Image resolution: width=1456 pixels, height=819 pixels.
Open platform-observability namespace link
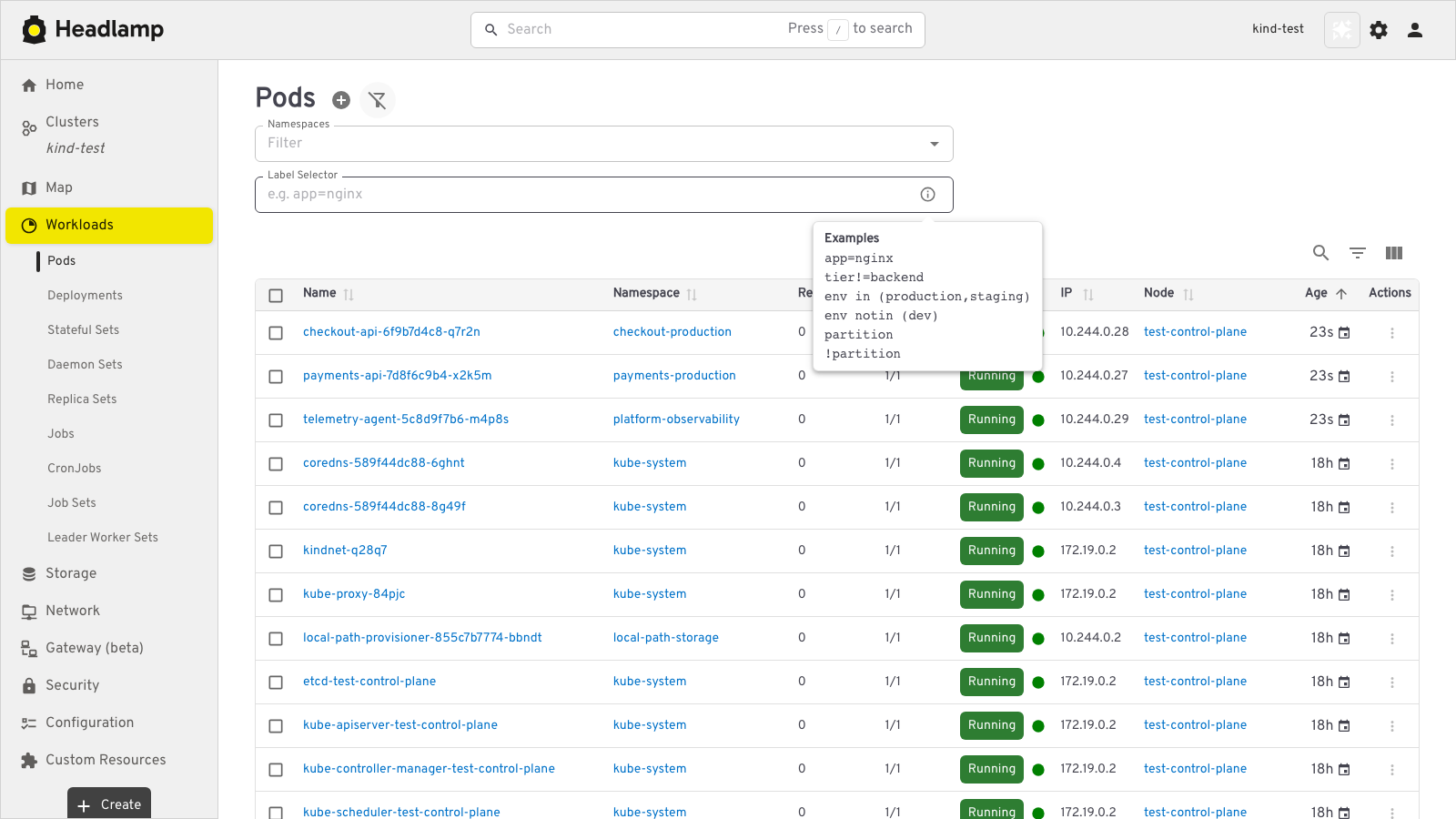point(676,420)
